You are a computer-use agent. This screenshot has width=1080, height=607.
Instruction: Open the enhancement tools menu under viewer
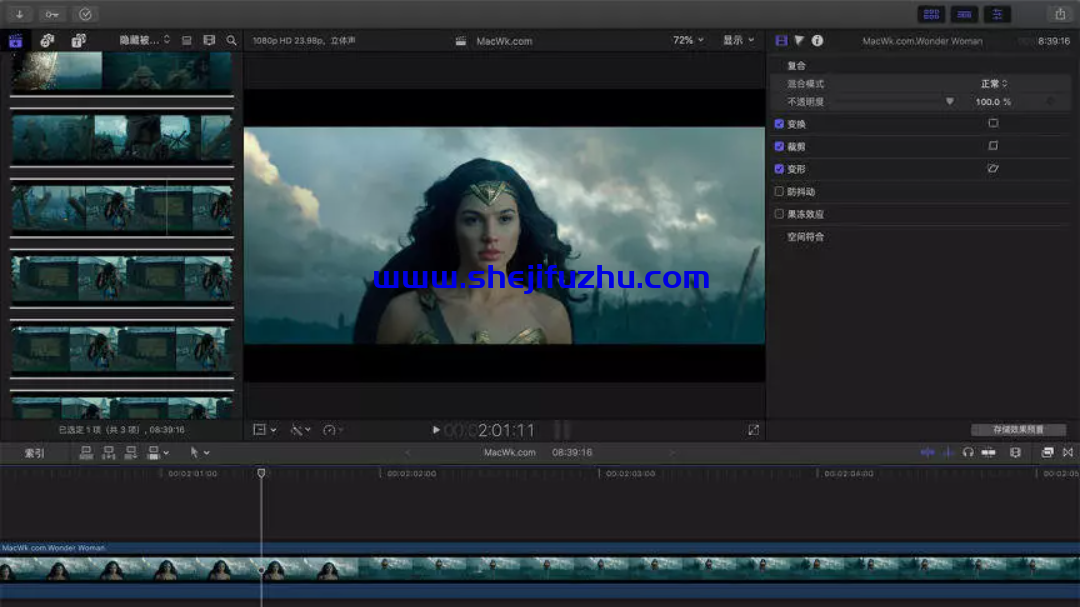click(300, 430)
